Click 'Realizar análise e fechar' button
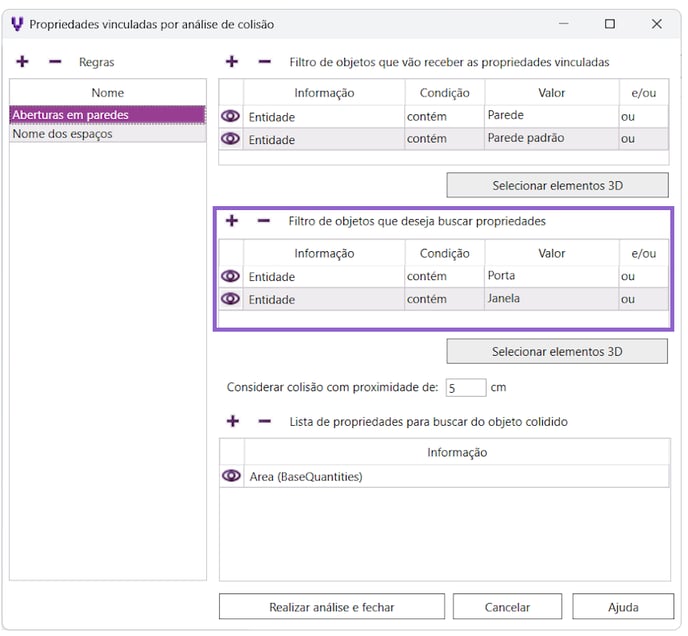 331,607
